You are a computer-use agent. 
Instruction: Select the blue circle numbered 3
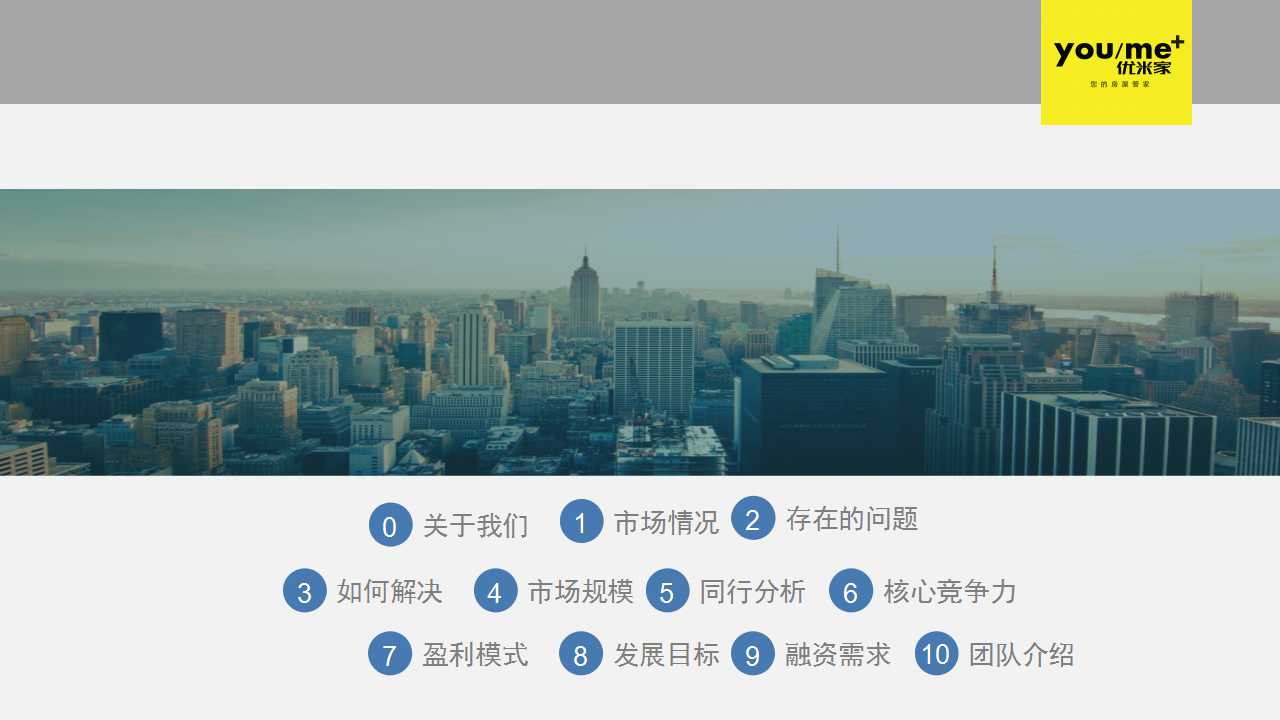click(305, 591)
